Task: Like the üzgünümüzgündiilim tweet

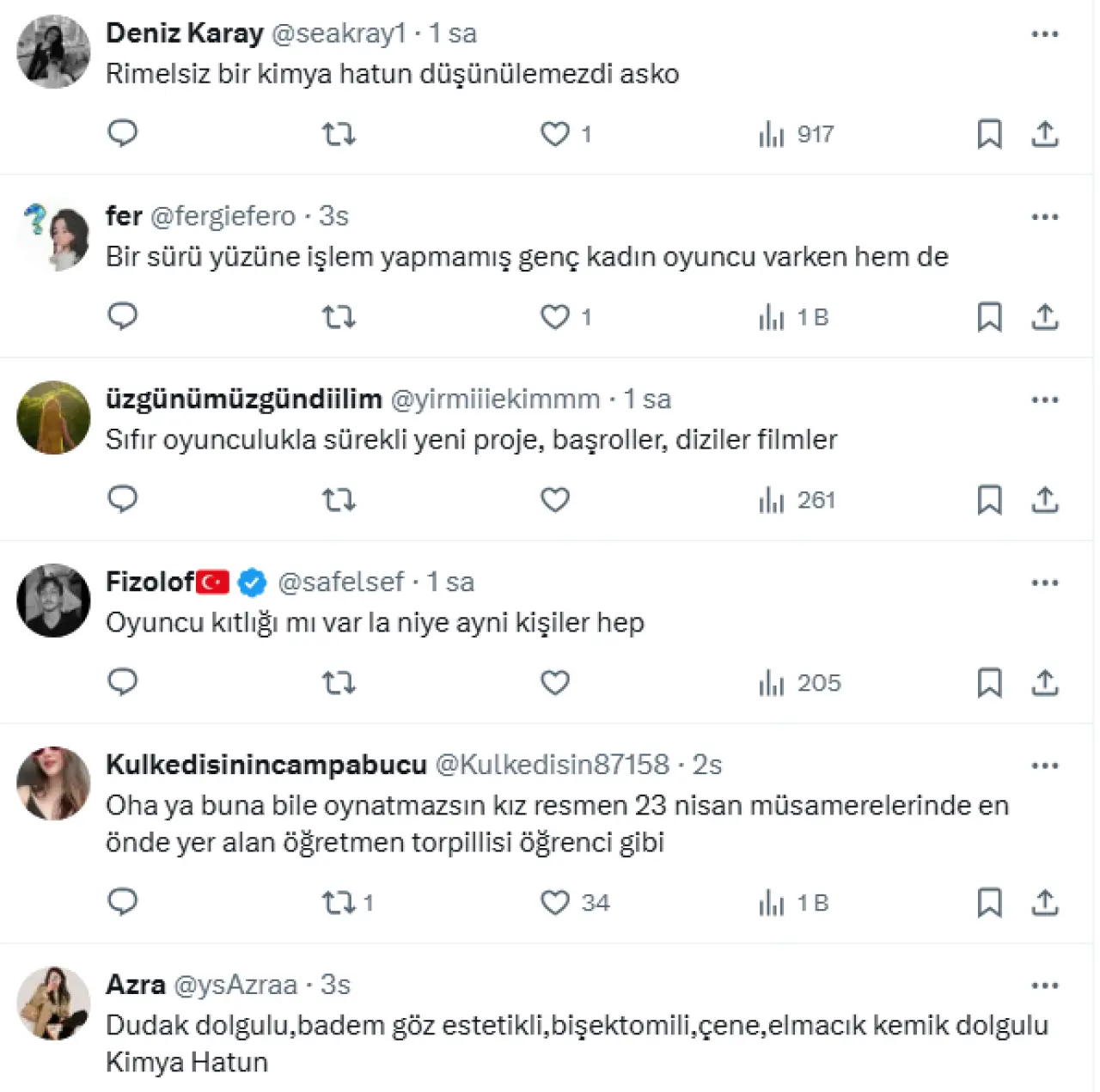Action: tap(555, 499)
